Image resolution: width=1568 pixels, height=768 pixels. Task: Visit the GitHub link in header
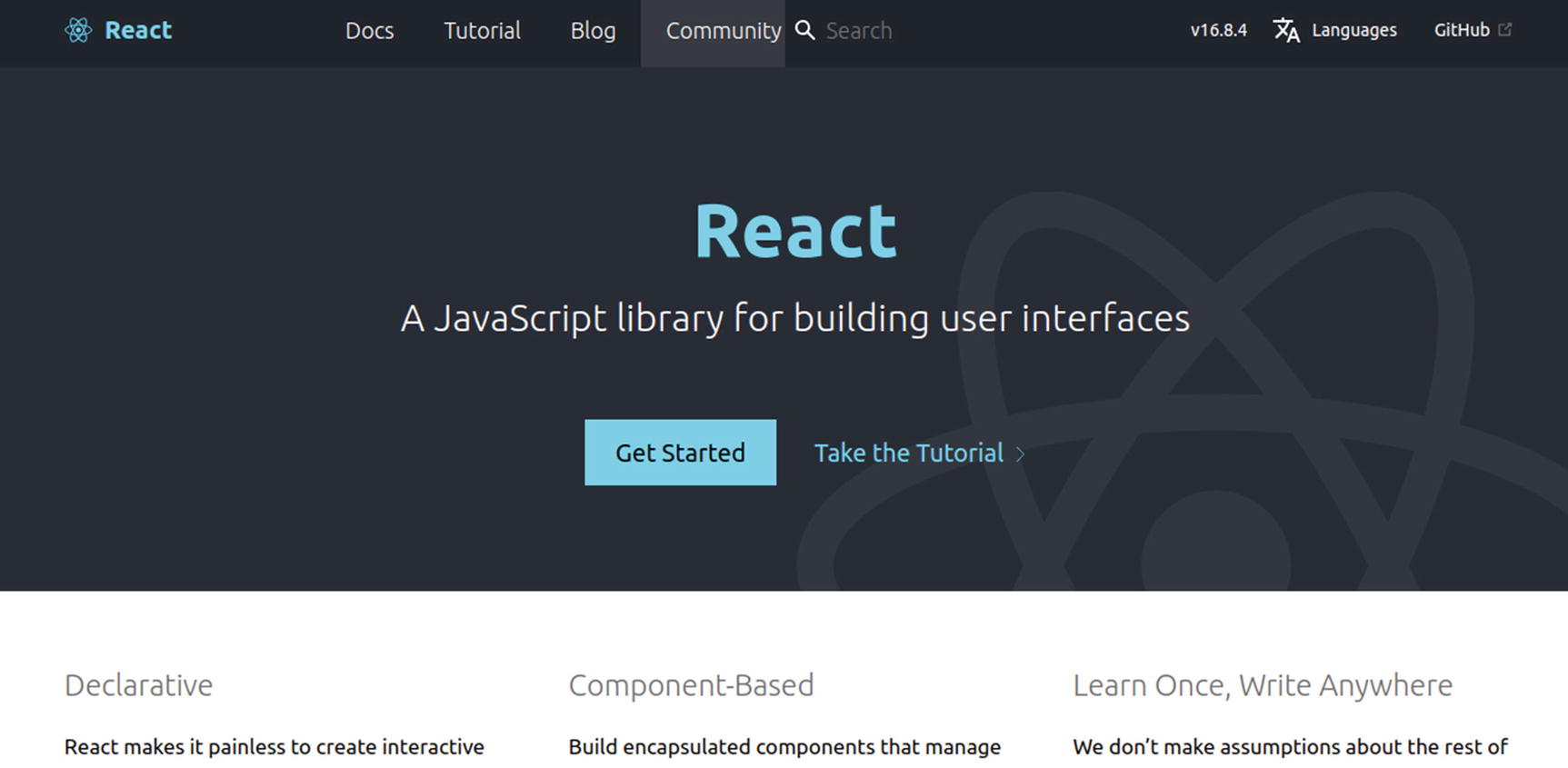pyautogui.click(x=1462, y=30)
